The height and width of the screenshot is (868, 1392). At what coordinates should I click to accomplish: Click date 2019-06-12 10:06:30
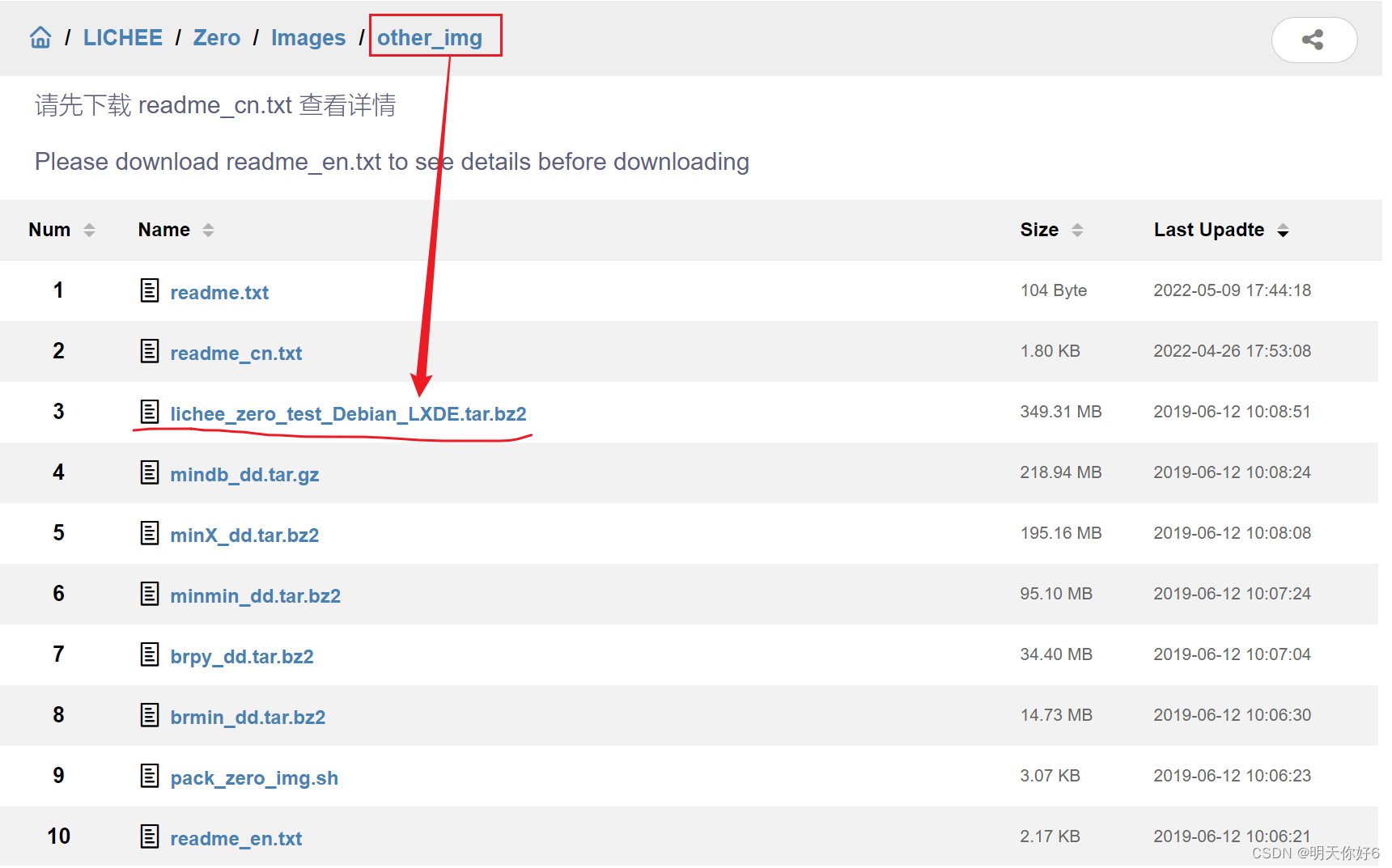click(x=1232, y=715)
